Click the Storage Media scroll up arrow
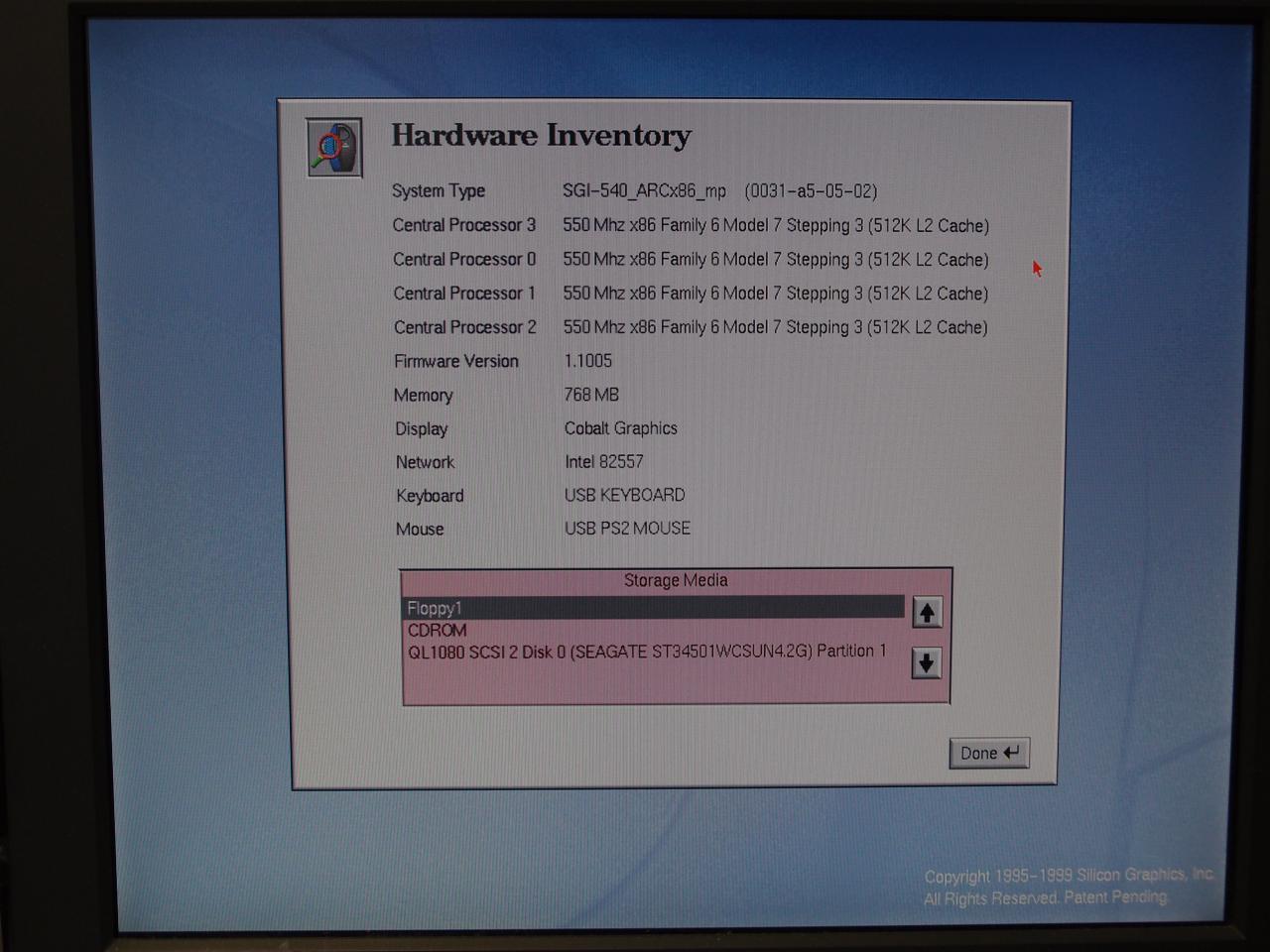The height and width of the screenshot is (952, 1270). point(927,613)
